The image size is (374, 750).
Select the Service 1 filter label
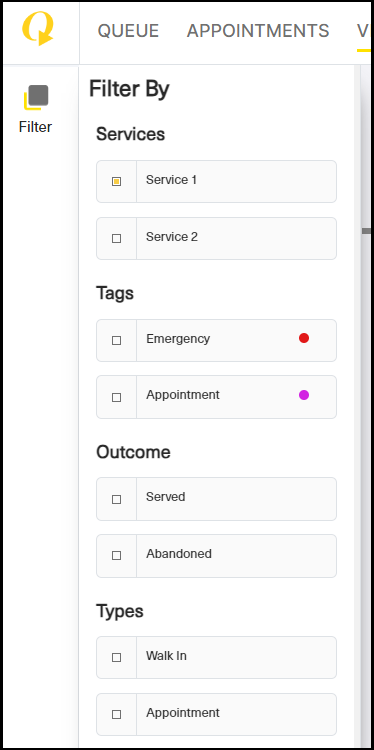coord(171,180)
